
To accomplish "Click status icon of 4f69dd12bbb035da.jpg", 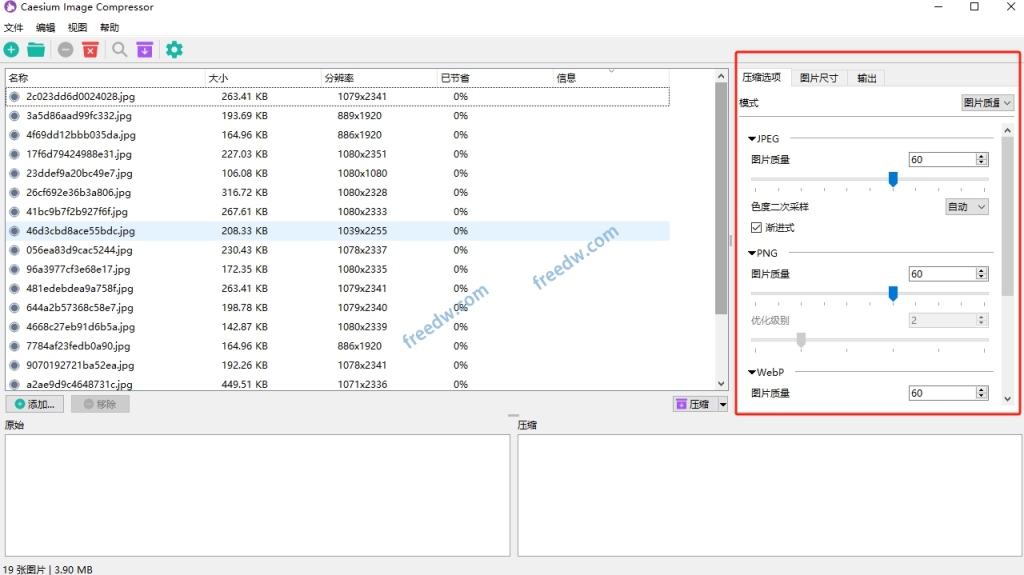I will (x=14, y=135).
